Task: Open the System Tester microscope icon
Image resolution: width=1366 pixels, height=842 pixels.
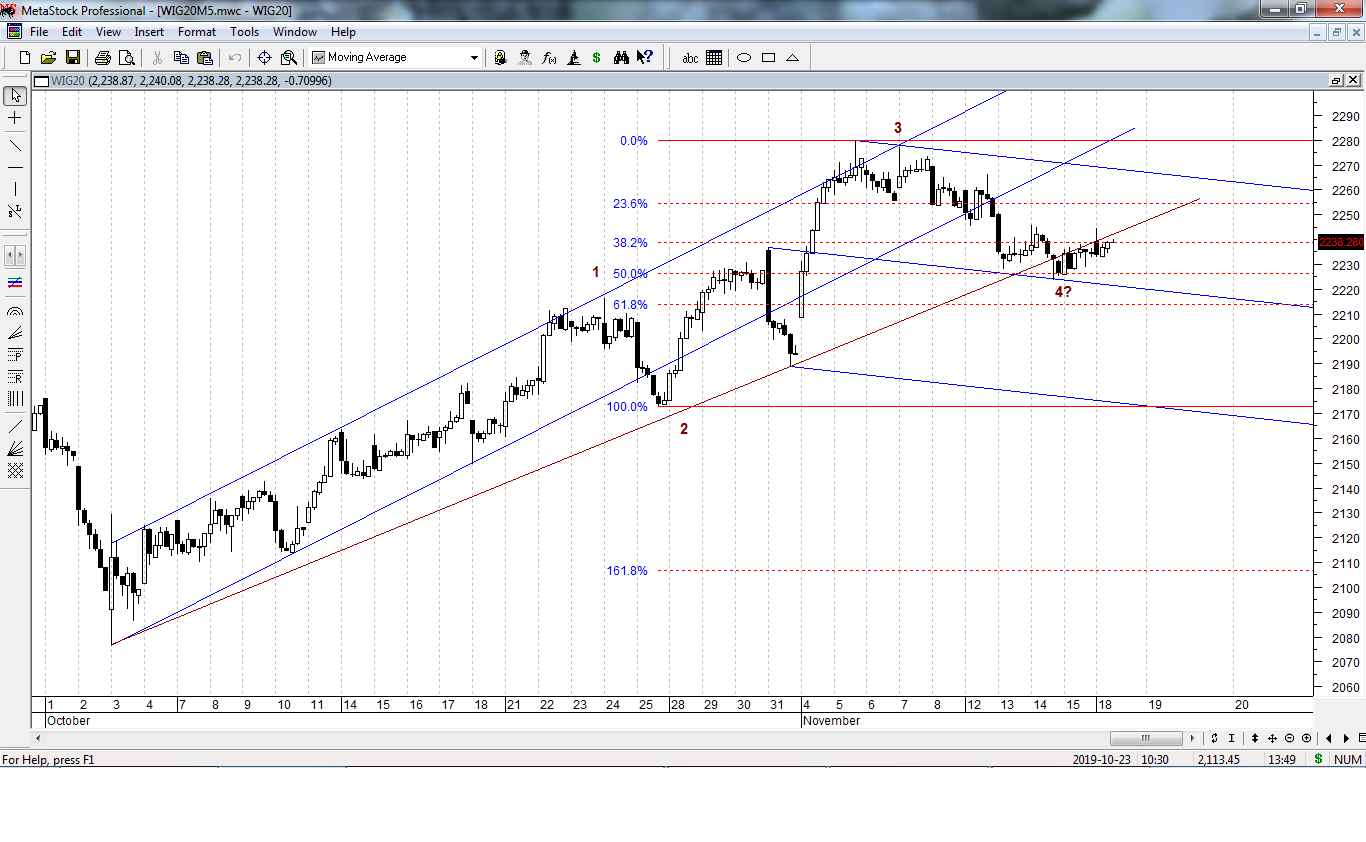Action: click(573, 58)
